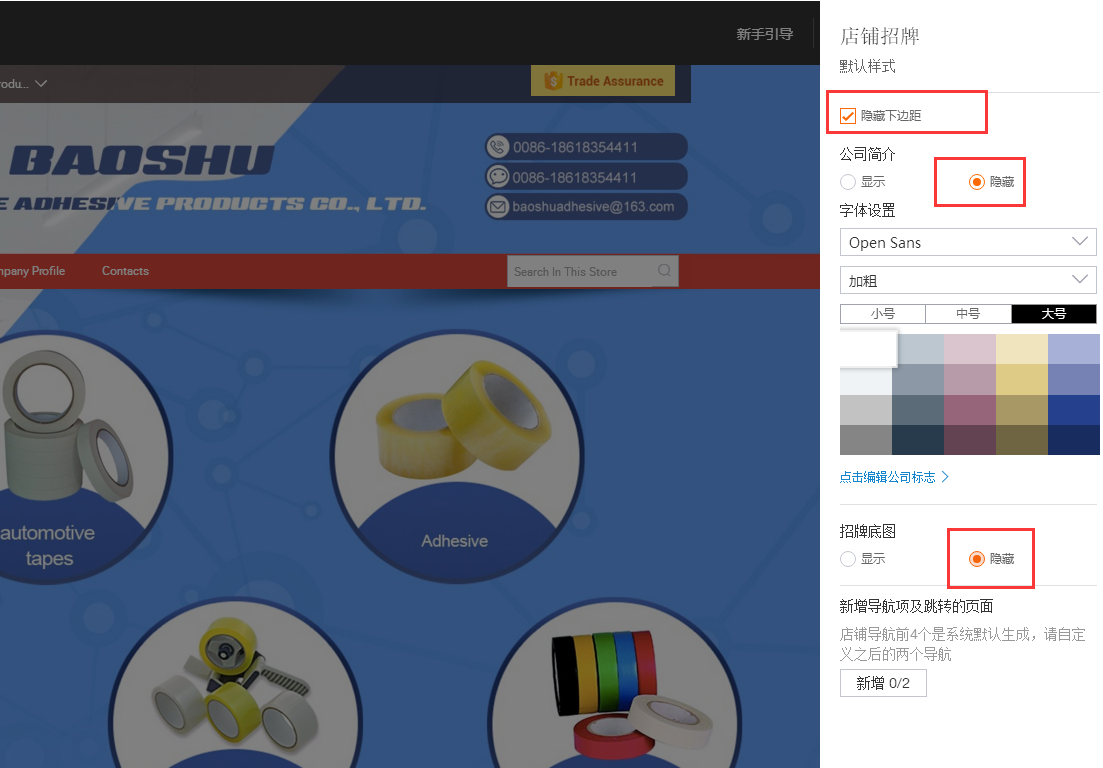The height and width of the screenshot is (768, 1103).
Task: Click the 字体设置 section label
Action: coord(867,210)
